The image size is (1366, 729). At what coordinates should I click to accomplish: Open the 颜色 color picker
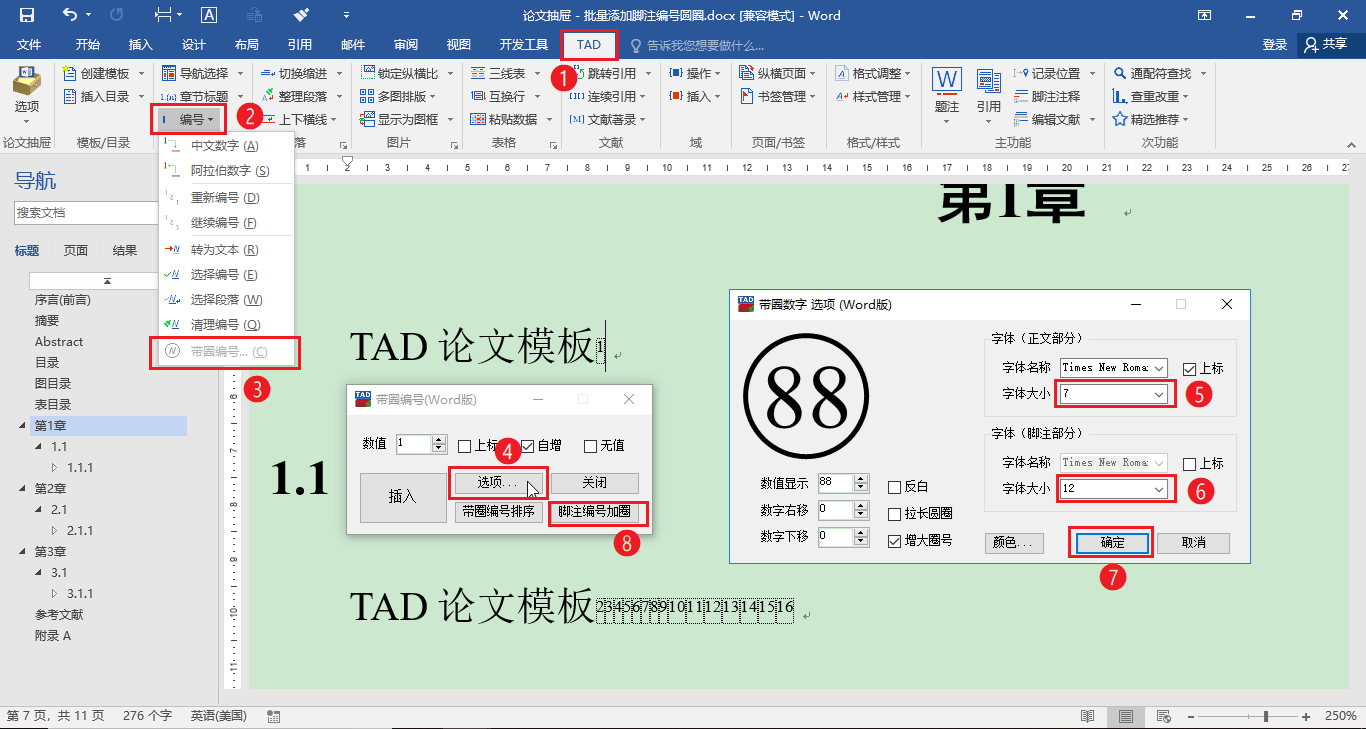click(1014, 542)
